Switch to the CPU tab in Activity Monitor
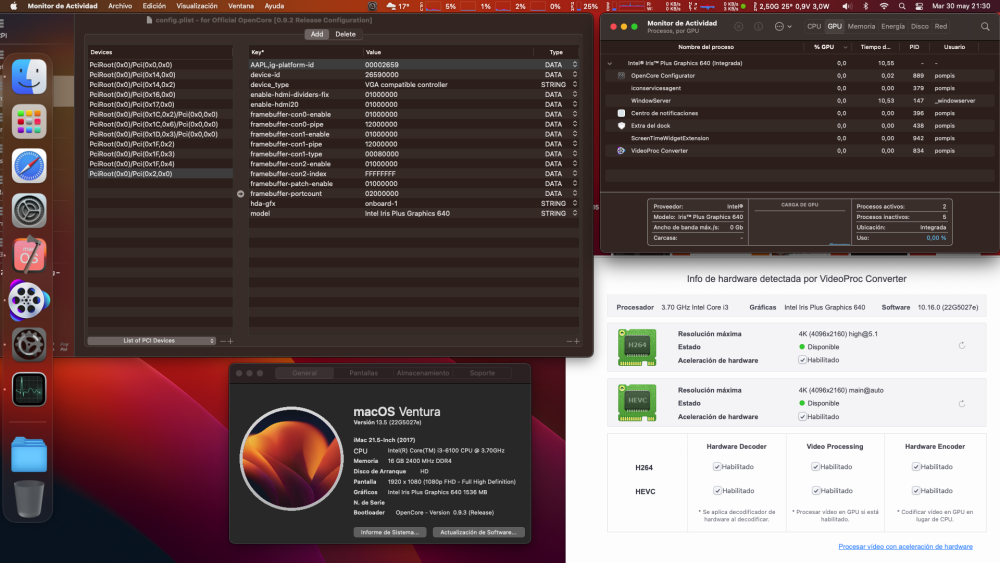 click(814, 27)
